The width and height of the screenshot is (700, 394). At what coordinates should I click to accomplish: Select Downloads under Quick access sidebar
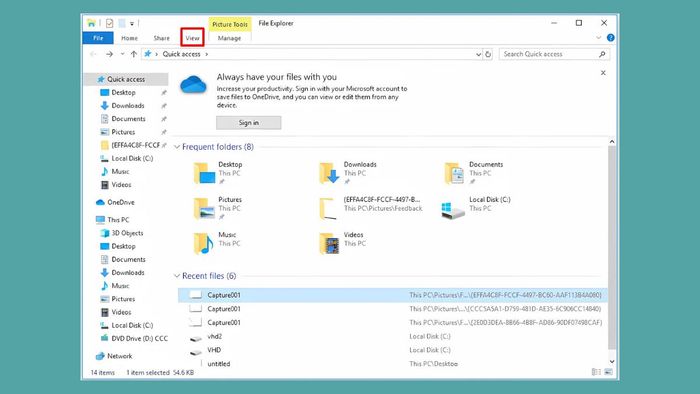click(x=128, y=106)
